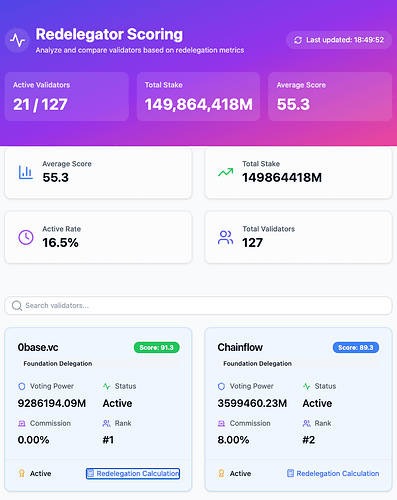Image resolution: width=397 pixels, height=500 pixels.
Task: Click the Rank people icon in Chainflow card
Action: pyautogui.click(x=307, y=423)
